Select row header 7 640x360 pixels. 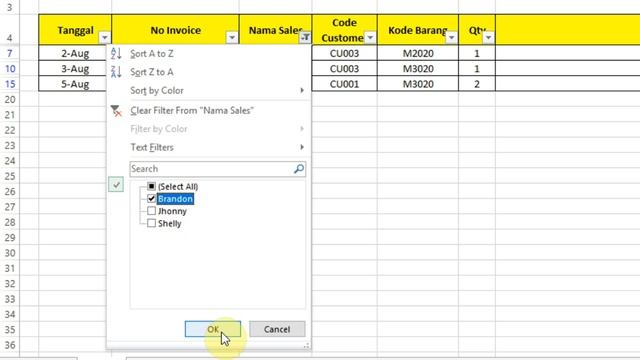[9, 53]
